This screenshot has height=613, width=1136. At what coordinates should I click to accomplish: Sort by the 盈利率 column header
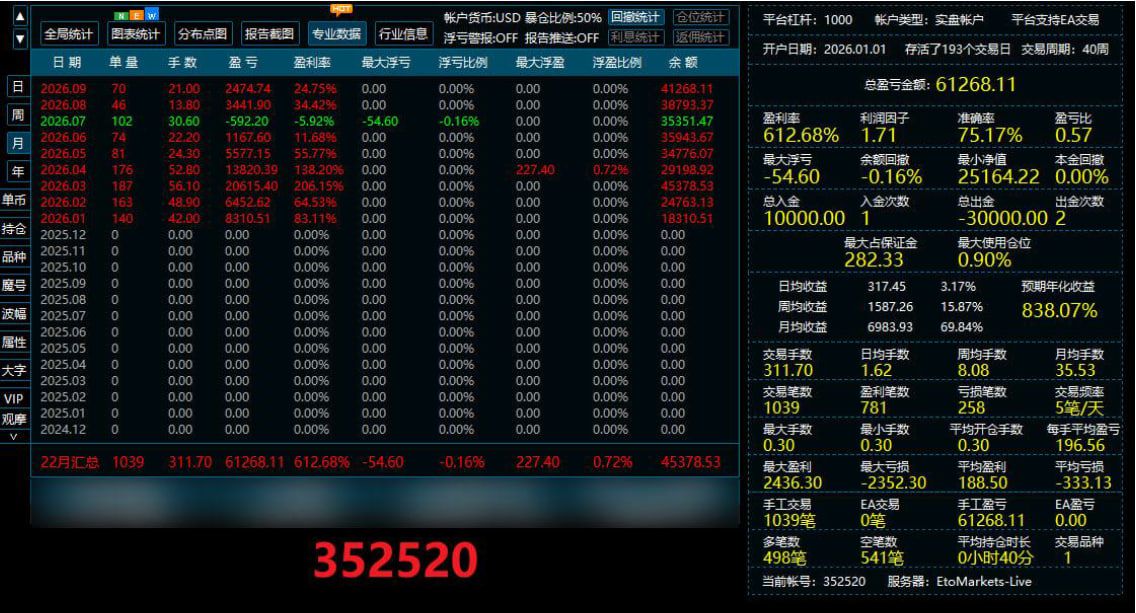tap(312, 63)
